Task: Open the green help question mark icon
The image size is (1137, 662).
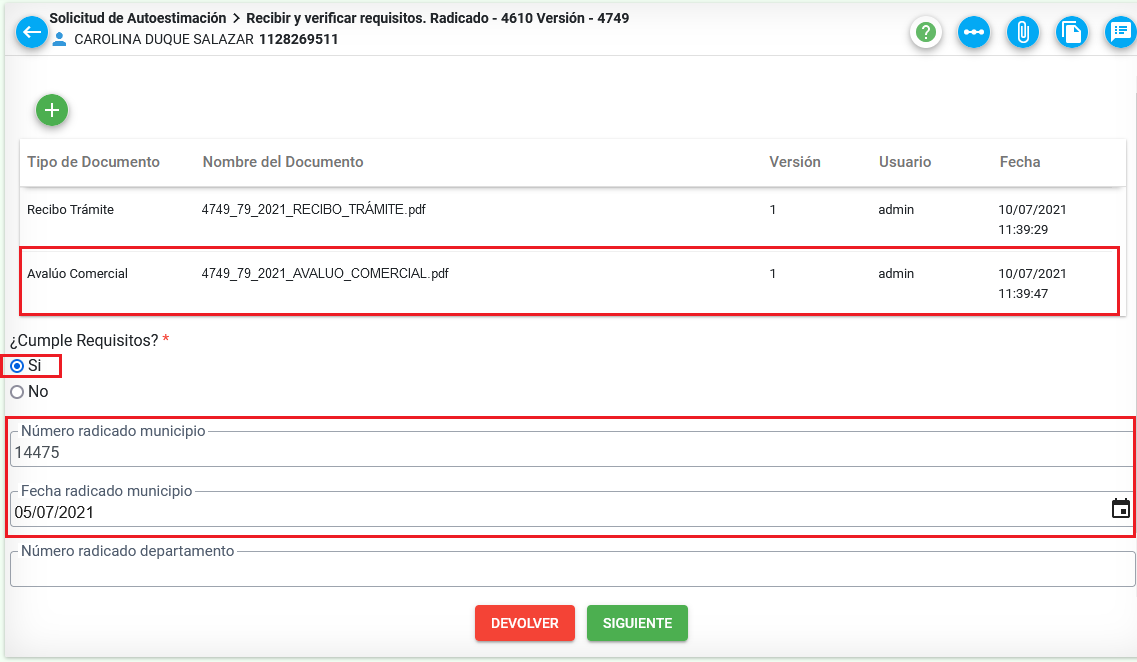Action: pyautogui.click(x=925, y=33)
